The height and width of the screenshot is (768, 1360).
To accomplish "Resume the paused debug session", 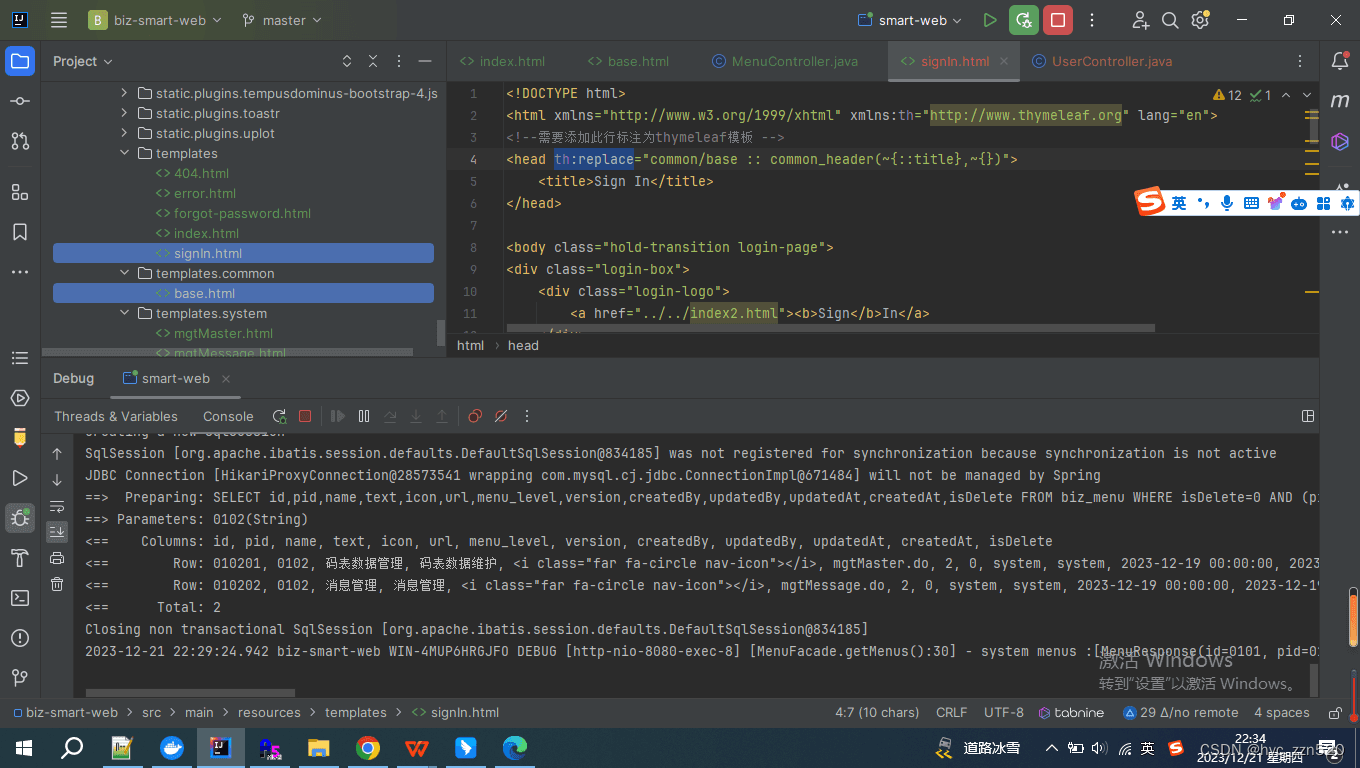I will pos(337,416).
